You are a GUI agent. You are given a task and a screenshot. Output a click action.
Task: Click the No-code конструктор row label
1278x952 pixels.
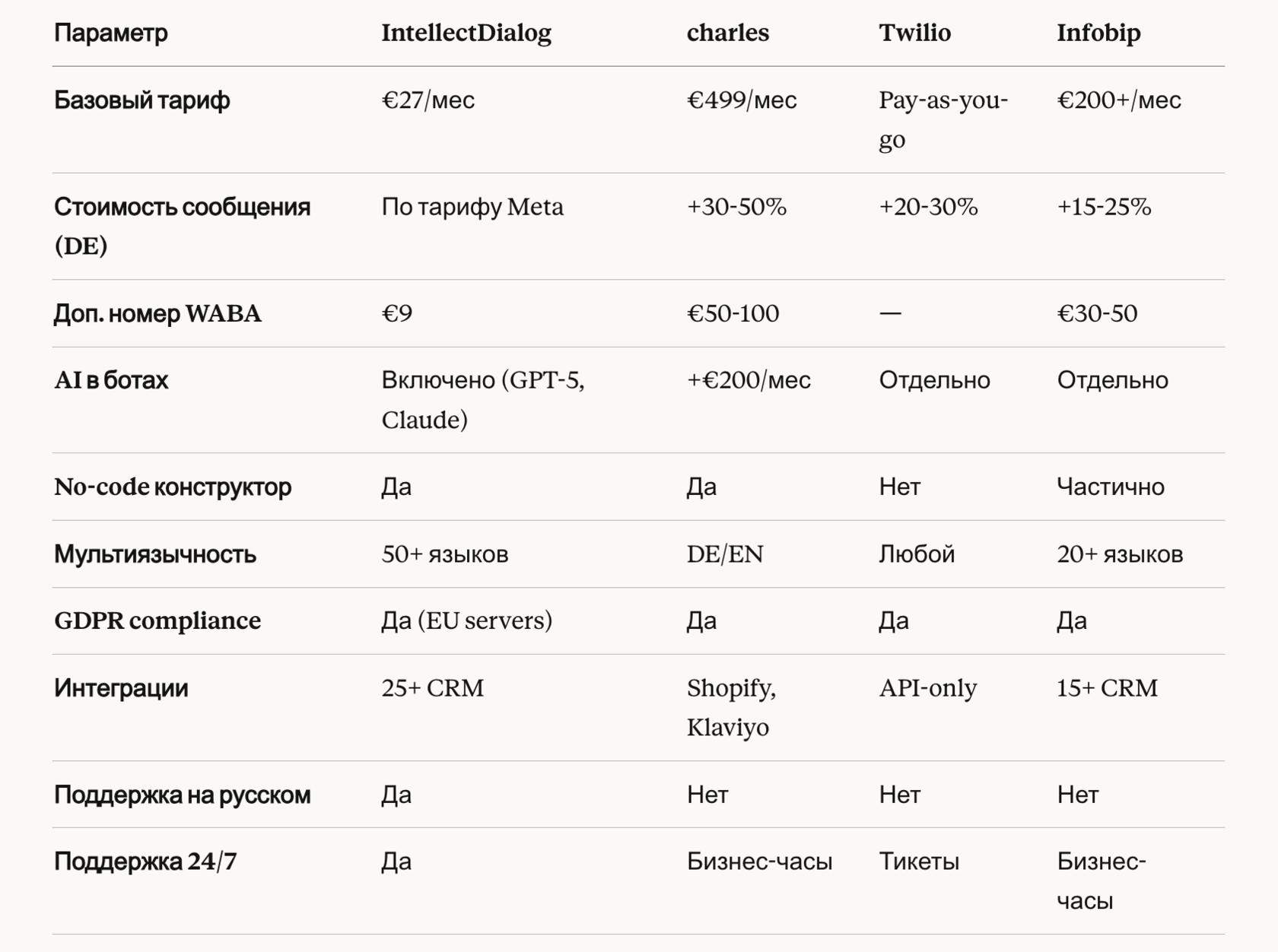coord(173,487)
